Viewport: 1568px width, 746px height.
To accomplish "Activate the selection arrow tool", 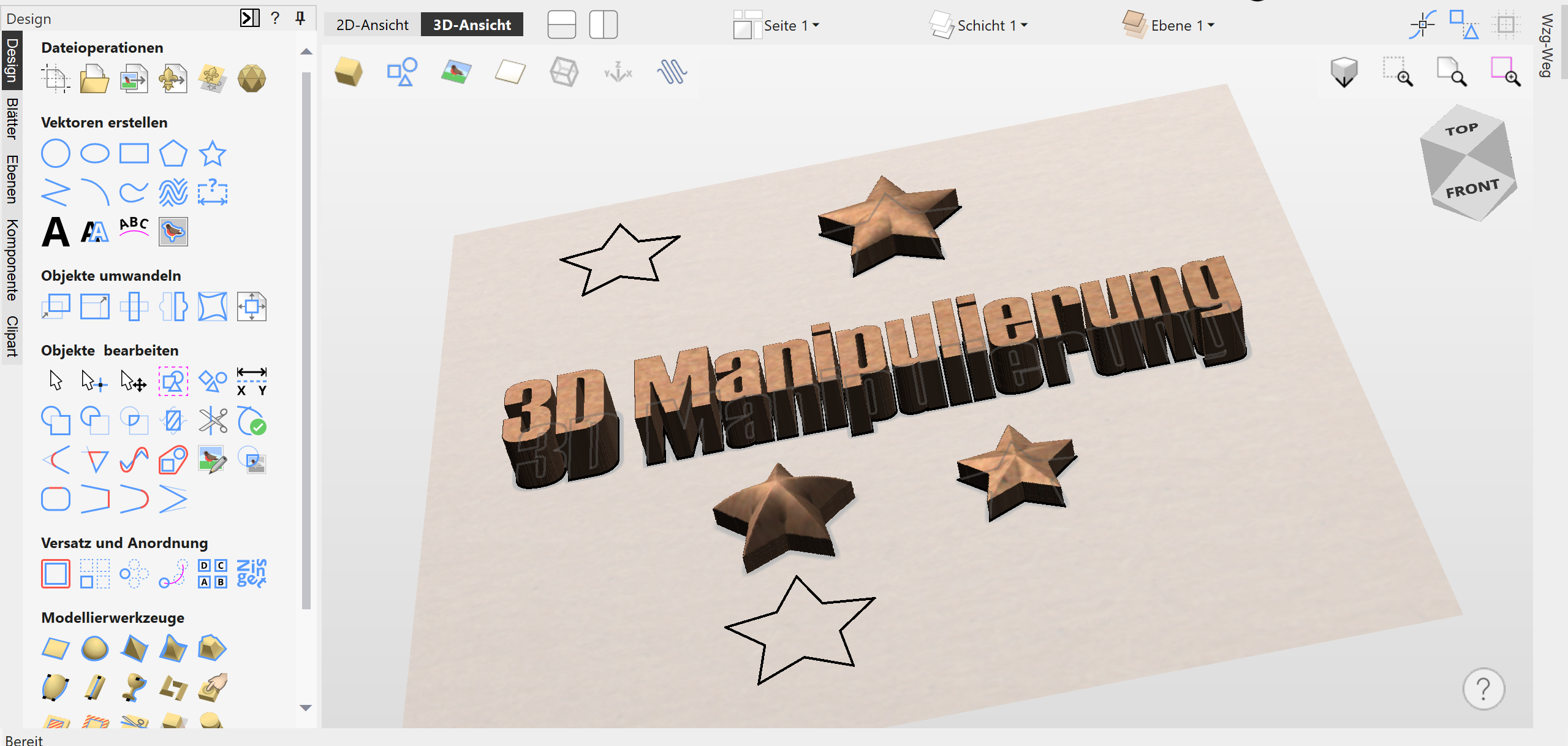I will (56, 381).
